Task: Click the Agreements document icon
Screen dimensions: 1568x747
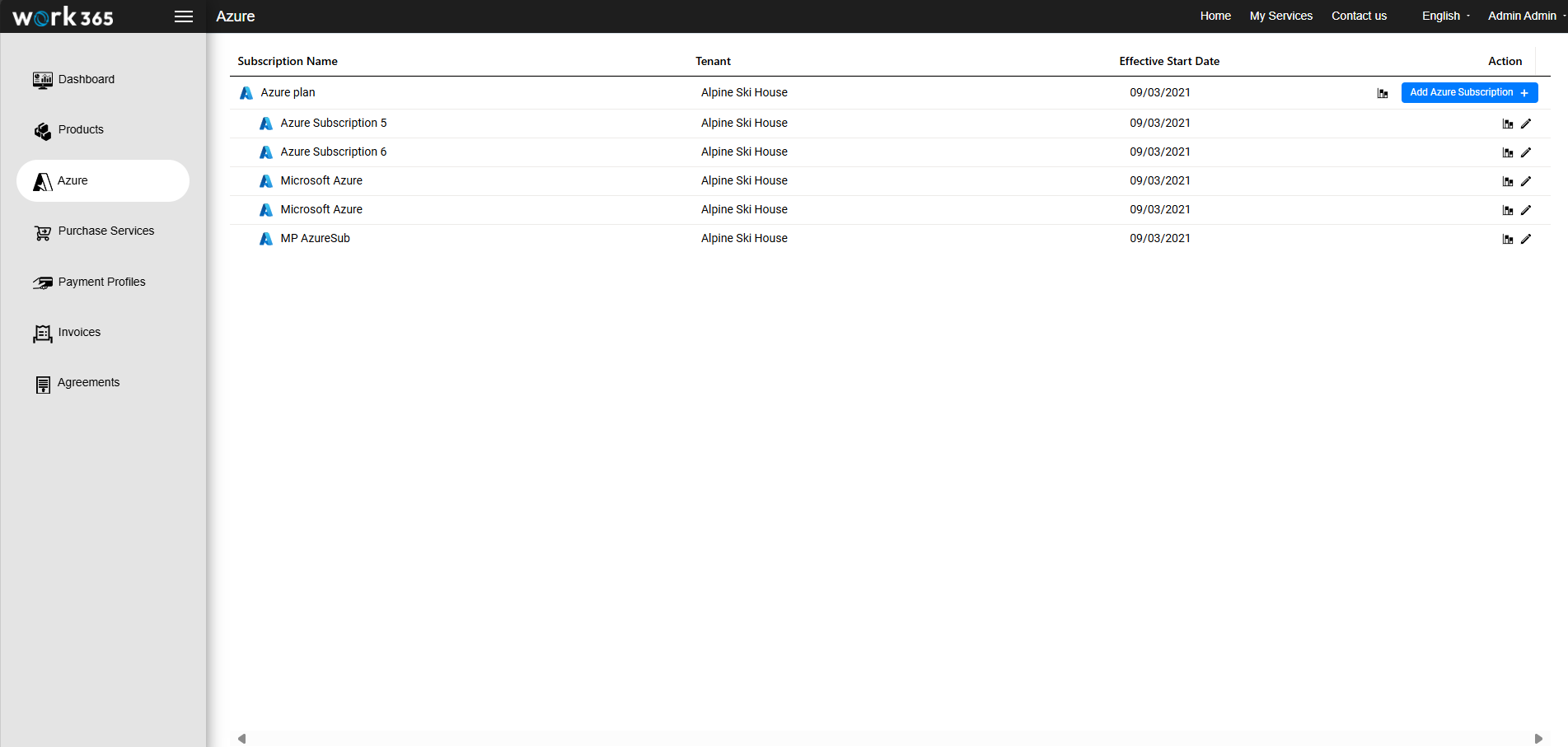Action: (x=43, y=385)
